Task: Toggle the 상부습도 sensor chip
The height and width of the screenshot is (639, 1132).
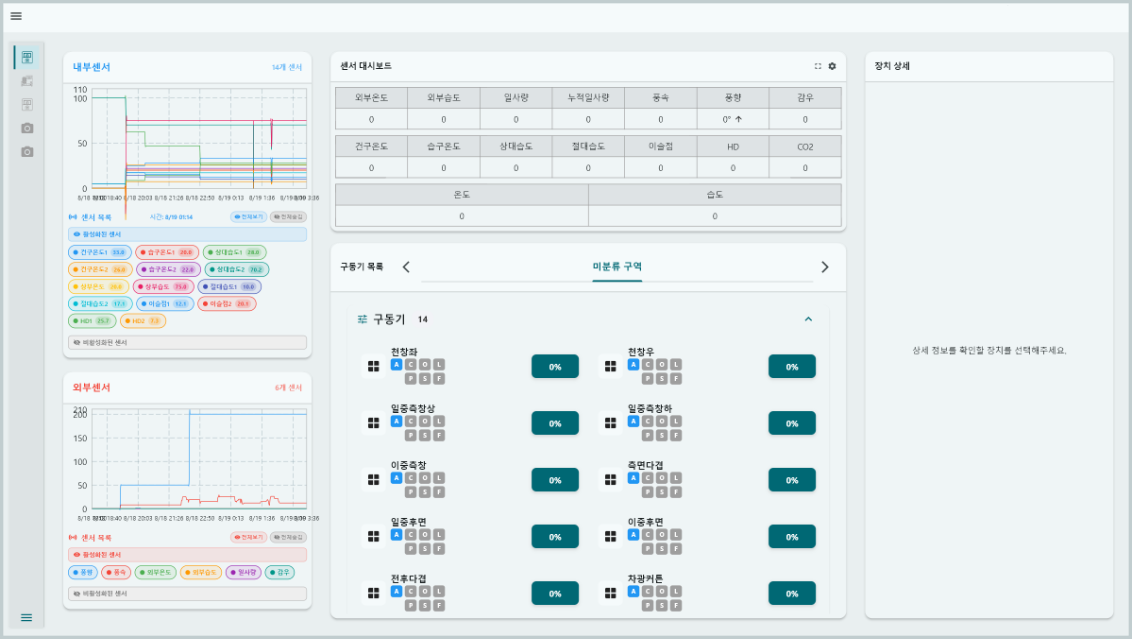Action: (163, 286)
